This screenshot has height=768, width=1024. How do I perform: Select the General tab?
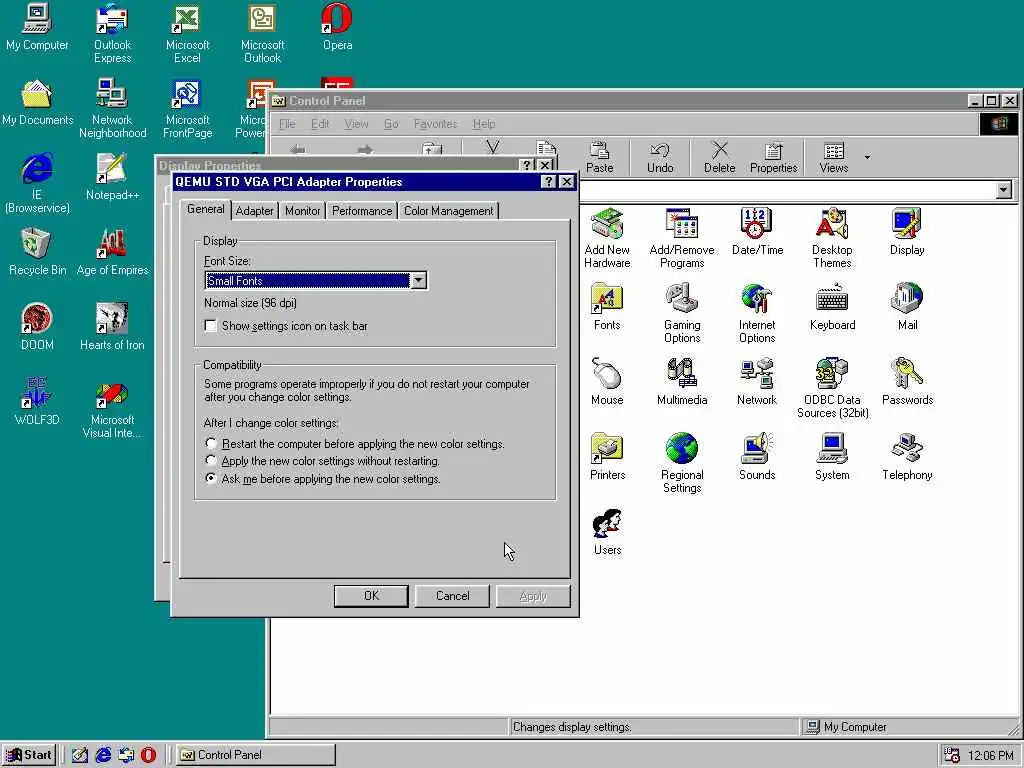click(205, 209)
